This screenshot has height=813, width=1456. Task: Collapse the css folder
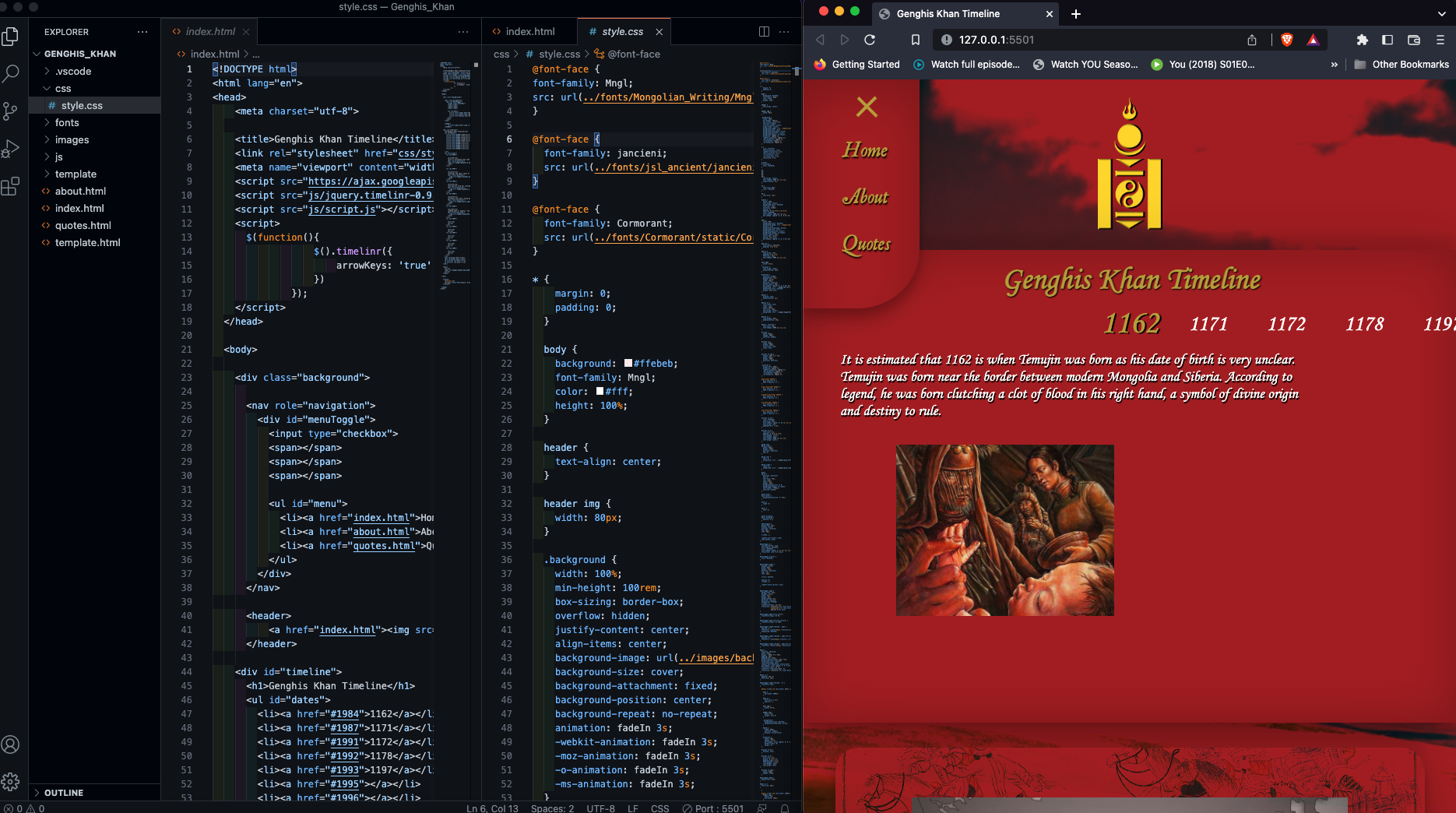(63, 88)
